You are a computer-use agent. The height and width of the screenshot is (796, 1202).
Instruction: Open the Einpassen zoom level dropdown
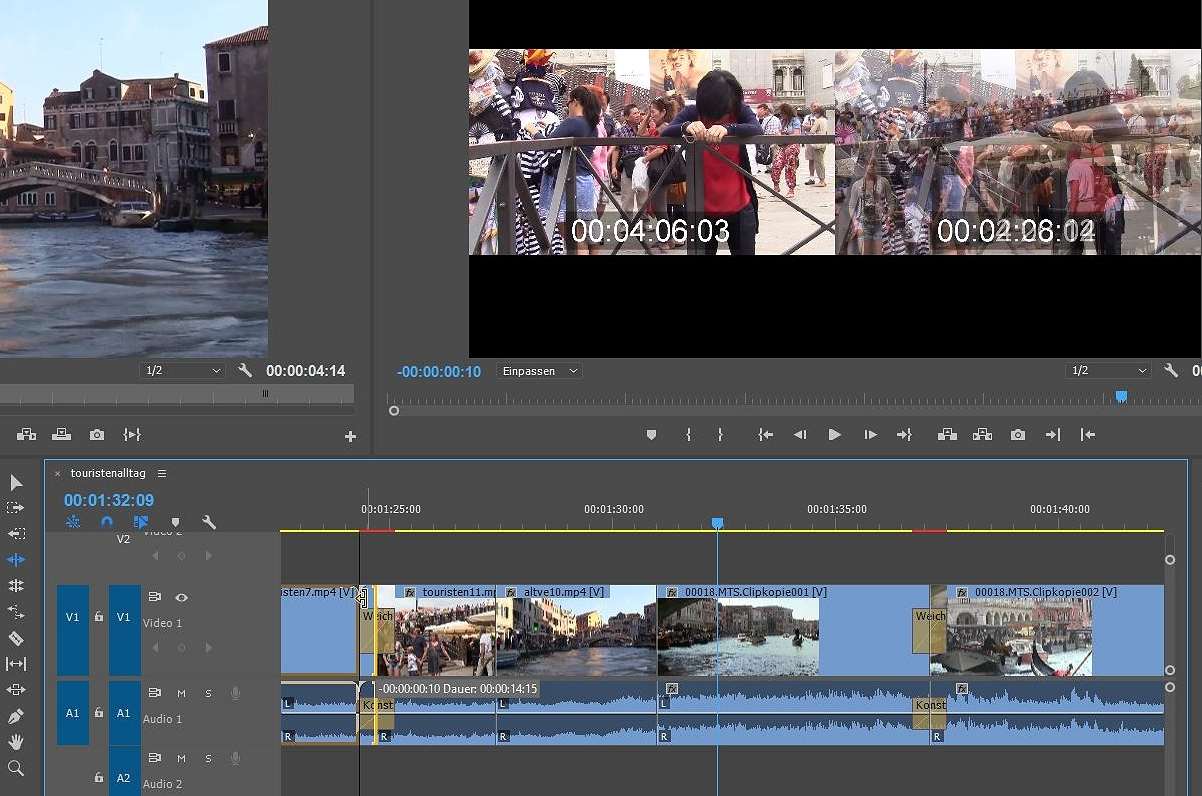coord(538,370)
